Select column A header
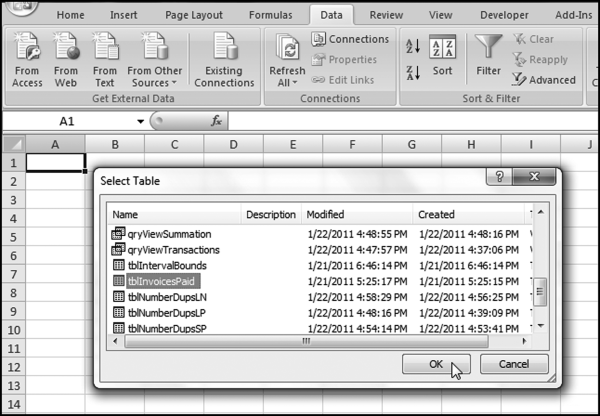This screenshot has height=416, width=600. pos(55,145)
